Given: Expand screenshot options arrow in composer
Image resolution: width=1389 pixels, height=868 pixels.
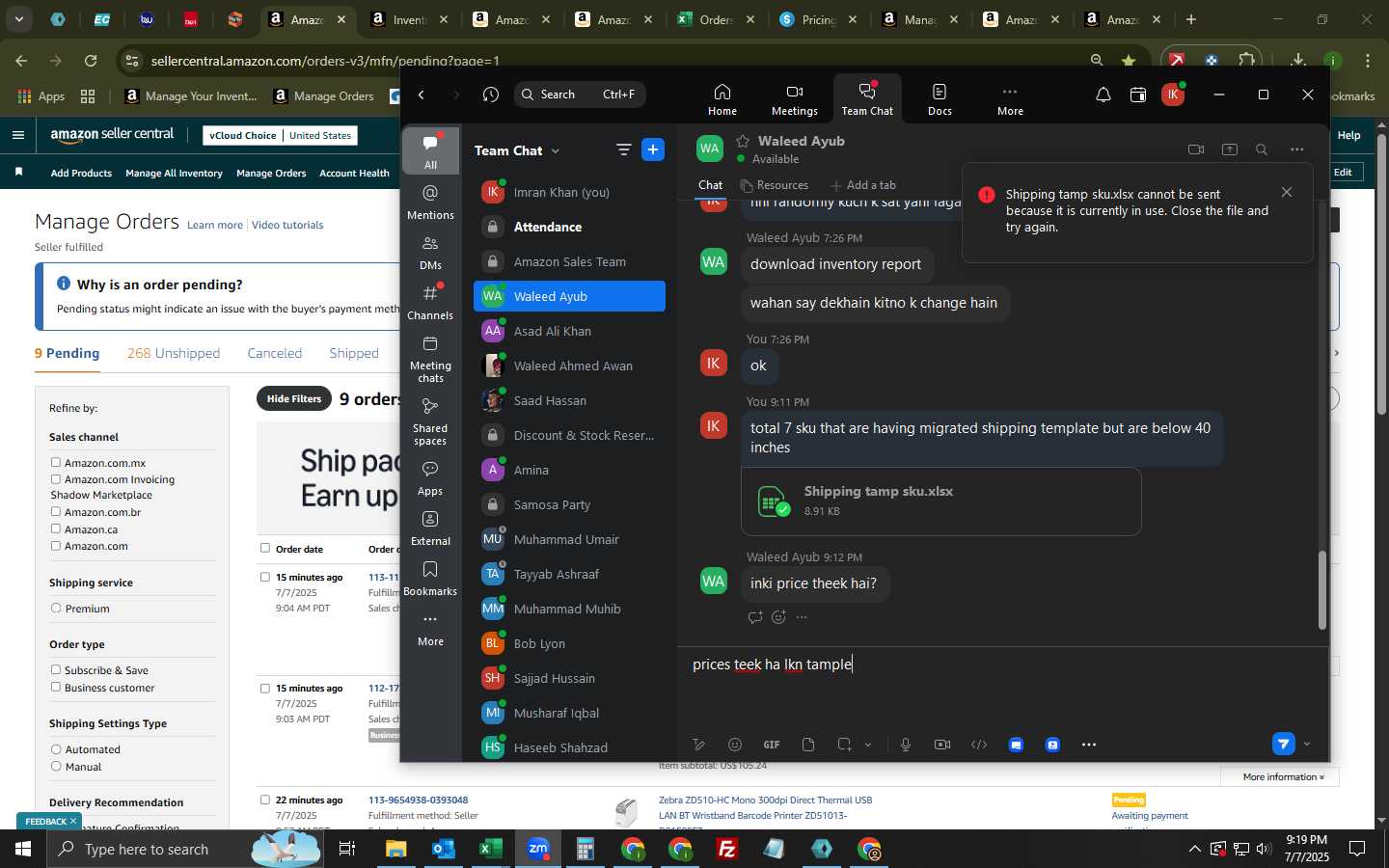Looking at the screenshot, I should [868, 745].
